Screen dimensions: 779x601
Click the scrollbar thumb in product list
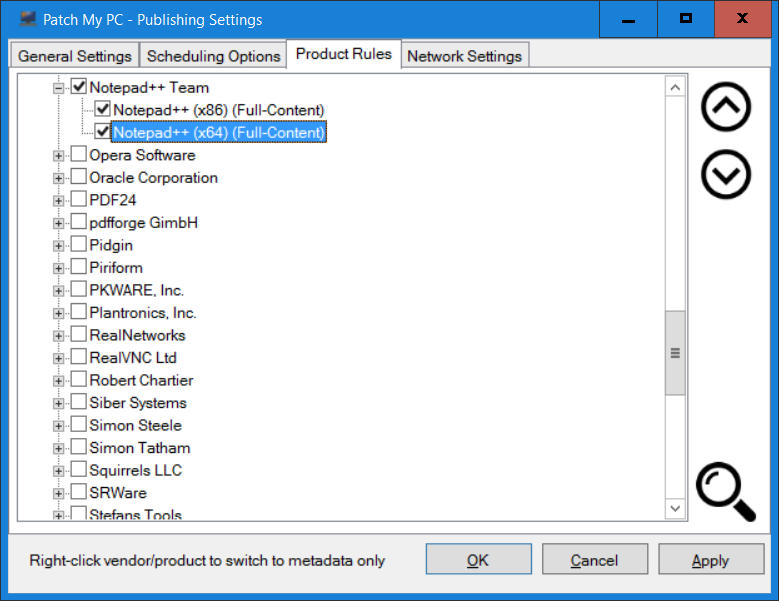point(675,353)
